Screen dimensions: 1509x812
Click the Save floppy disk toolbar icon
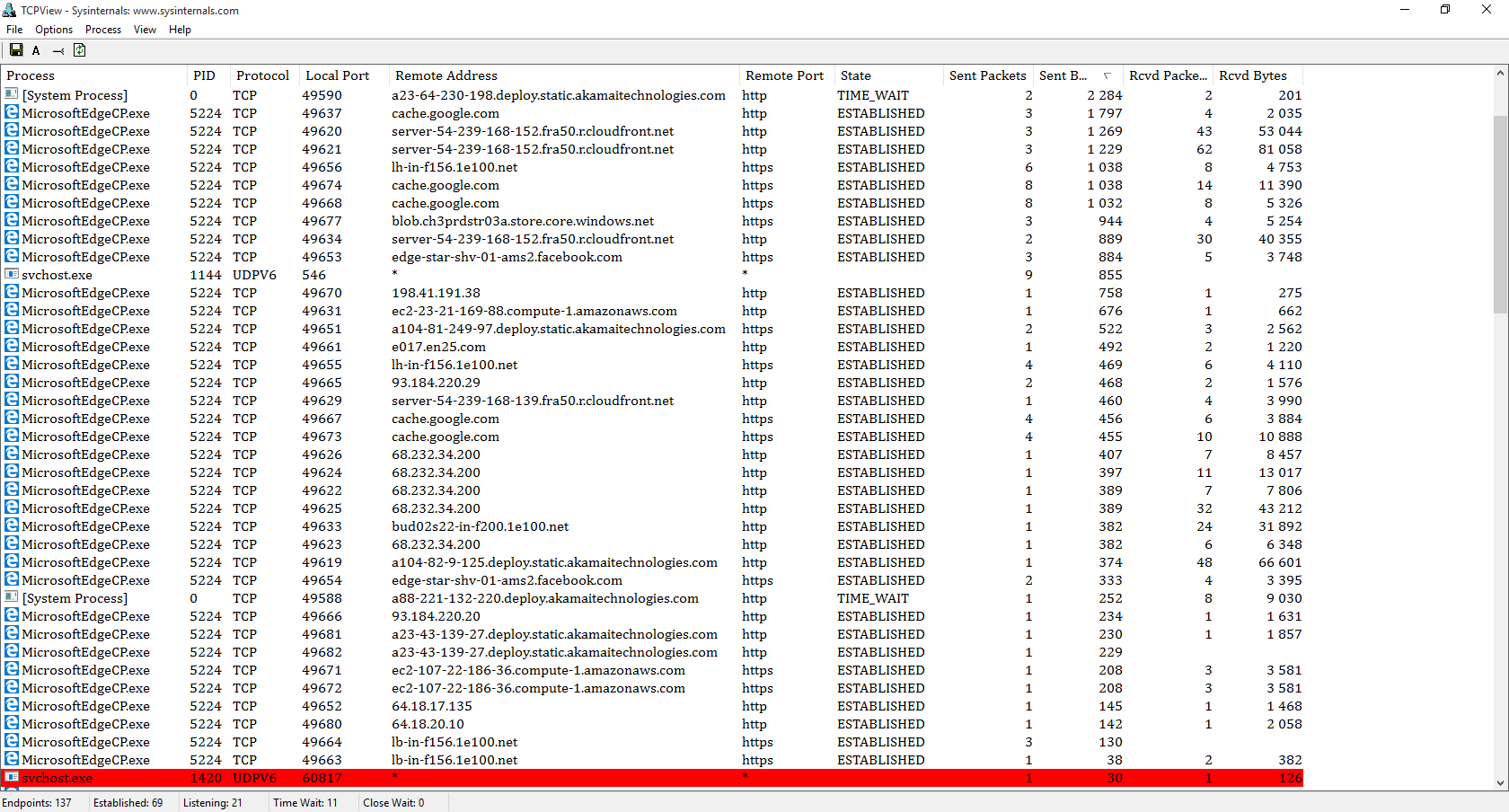(x=16, y=50)
